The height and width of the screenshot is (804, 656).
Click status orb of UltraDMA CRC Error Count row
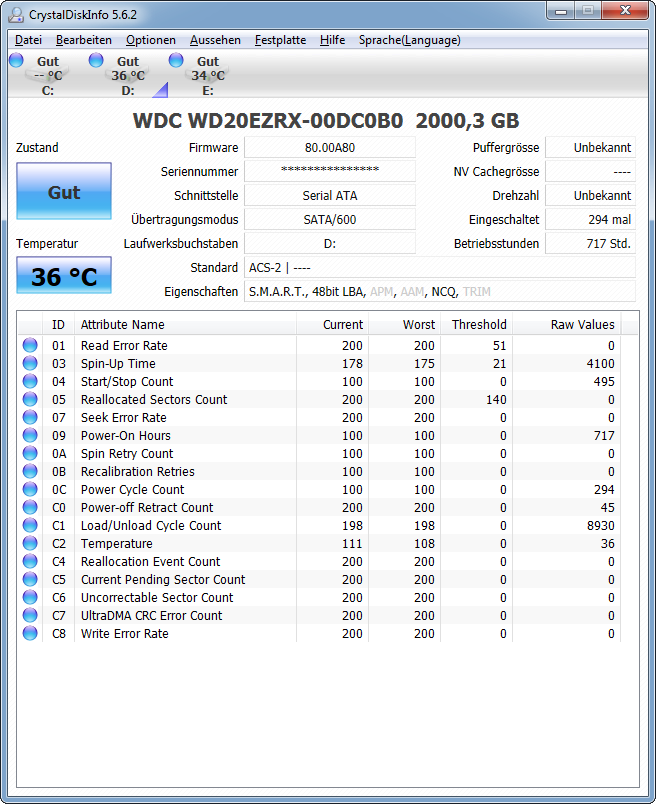coord(30,615)
